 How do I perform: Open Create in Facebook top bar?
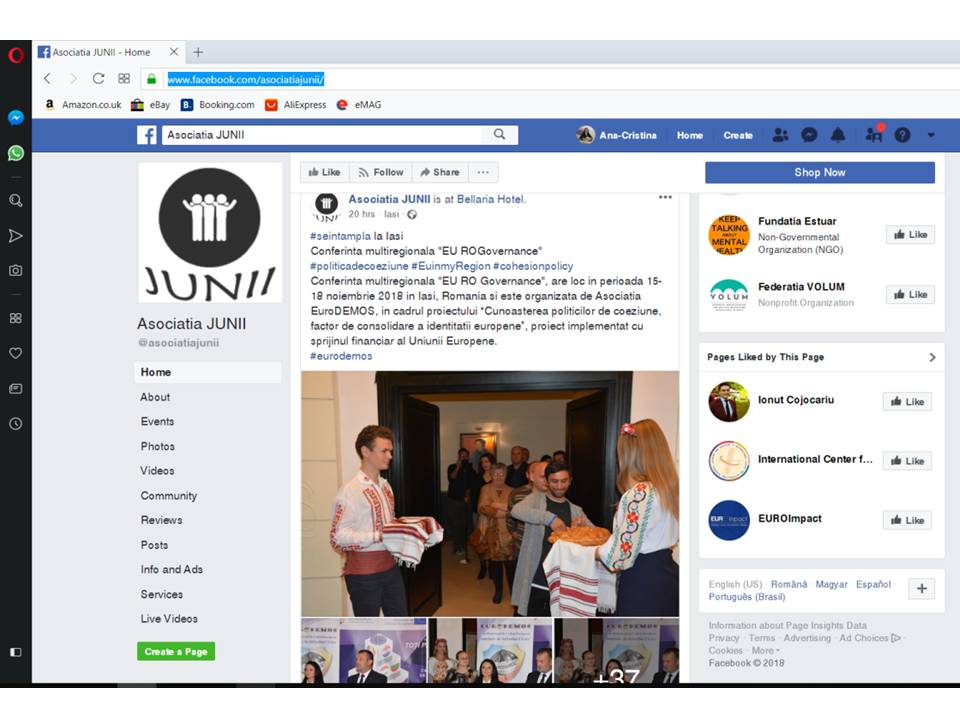point(738,135)
